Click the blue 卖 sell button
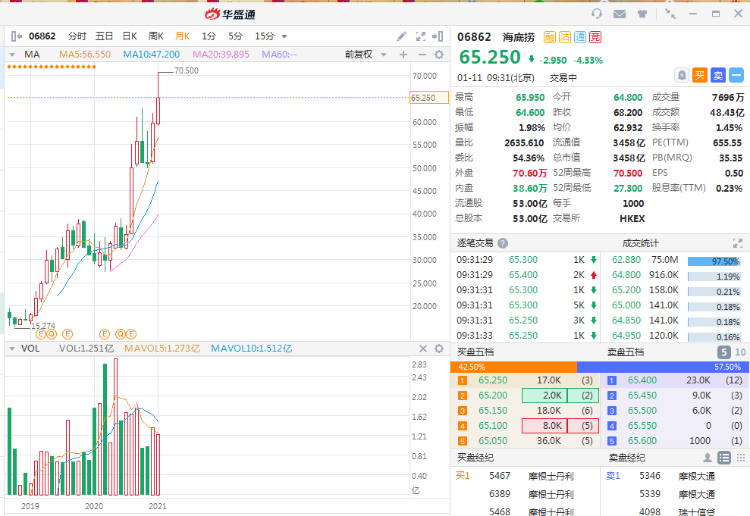Image resolution: width=750 pixels, height=516 pixels. click(718, 75)
